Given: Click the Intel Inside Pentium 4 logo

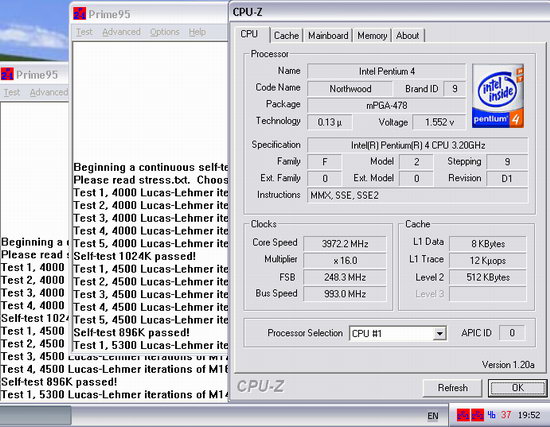Looking at the screenshot, I should click(498, 96).
